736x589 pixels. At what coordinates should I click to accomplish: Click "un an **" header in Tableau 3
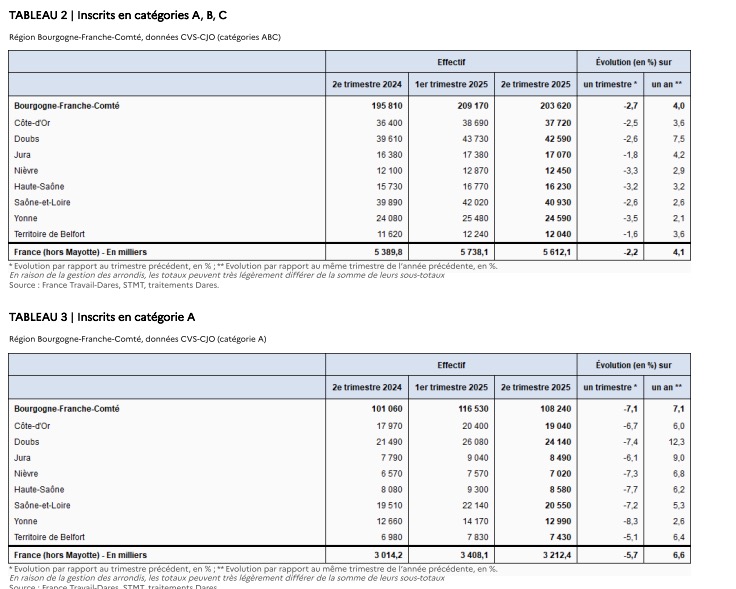667,387
